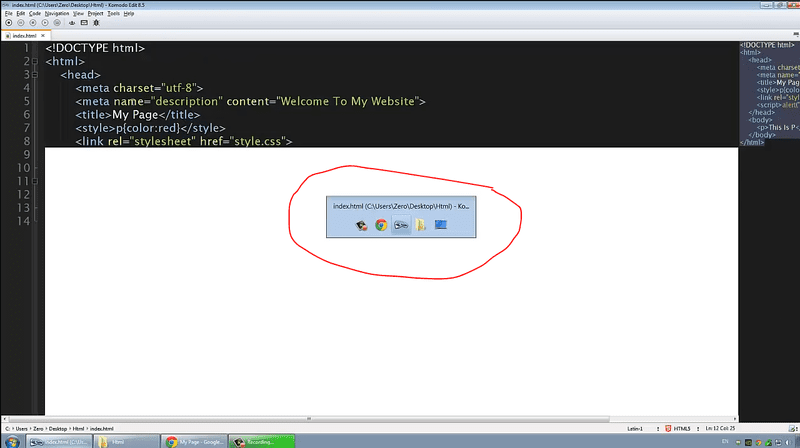Open the Recording taskbar item

click(262, 442)
